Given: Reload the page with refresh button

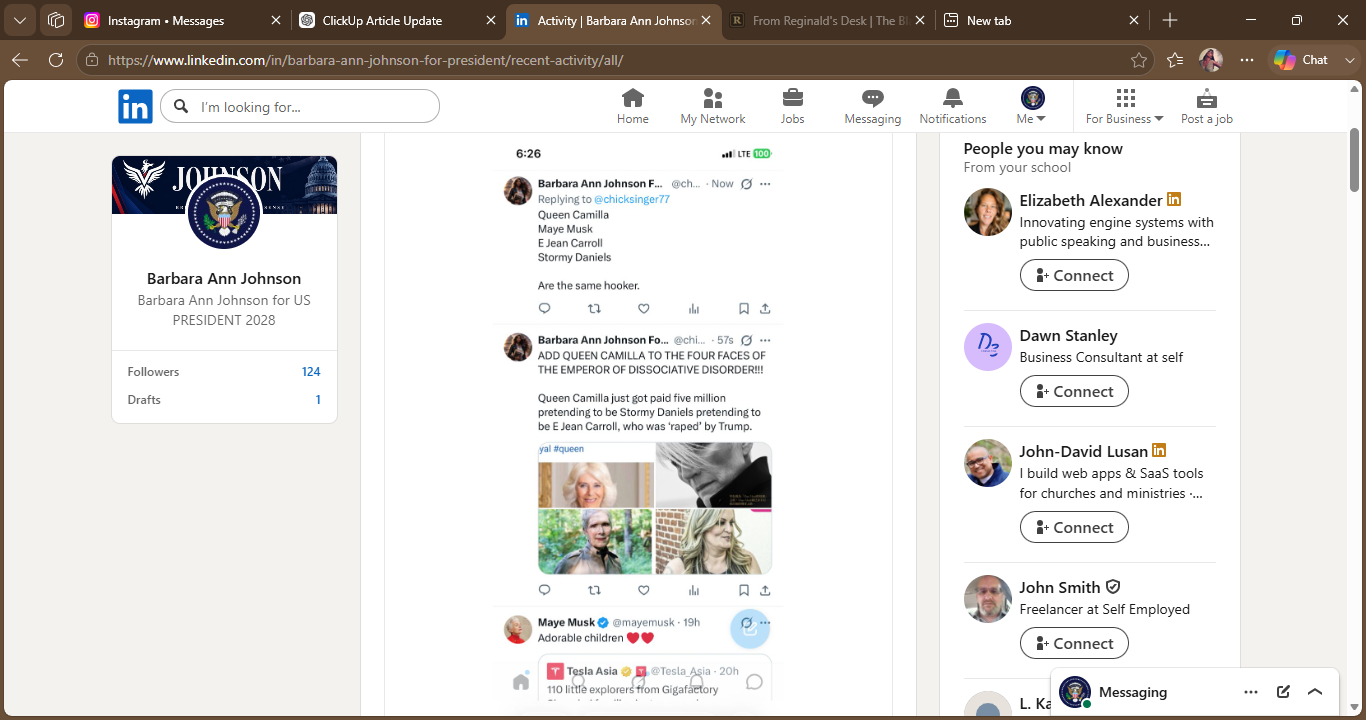Looking at the screenshot, I should click(56, 60).
